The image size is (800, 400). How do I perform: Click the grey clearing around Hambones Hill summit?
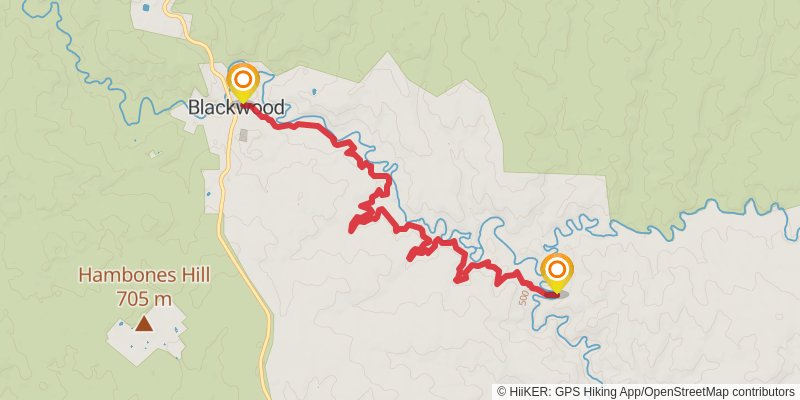point(147,336)
